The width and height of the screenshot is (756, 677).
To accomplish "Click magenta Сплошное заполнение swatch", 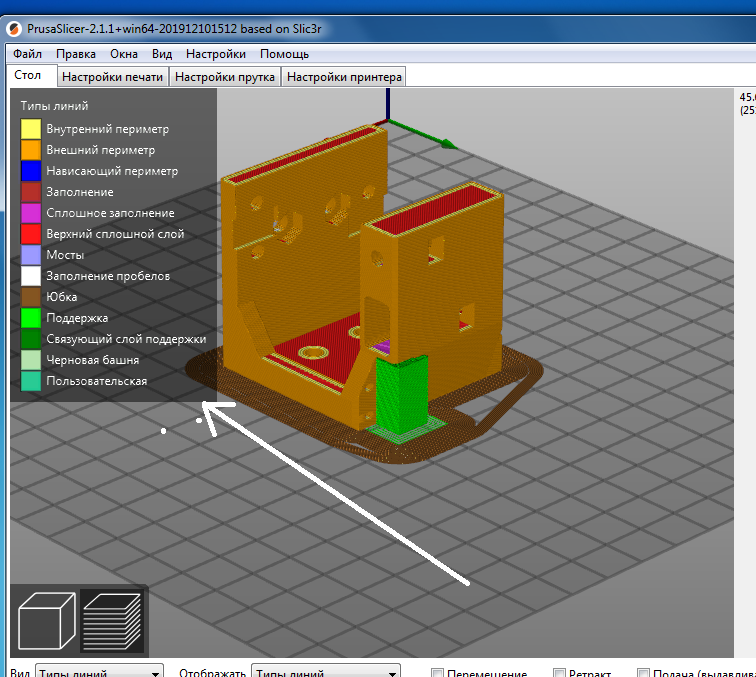I will pyautogui.click(x=31, y=213).
